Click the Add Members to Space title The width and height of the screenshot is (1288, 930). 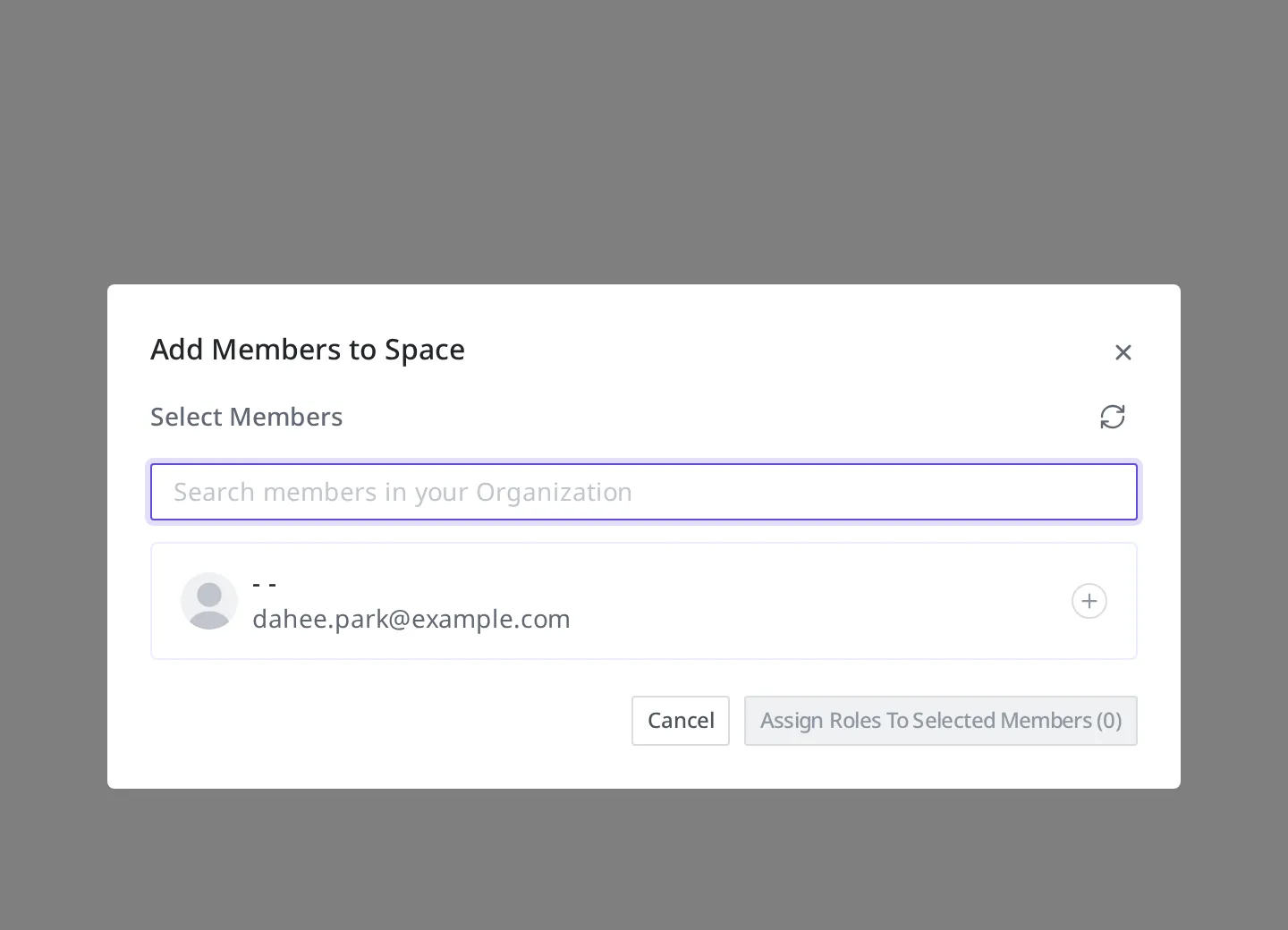click(308, 350)
